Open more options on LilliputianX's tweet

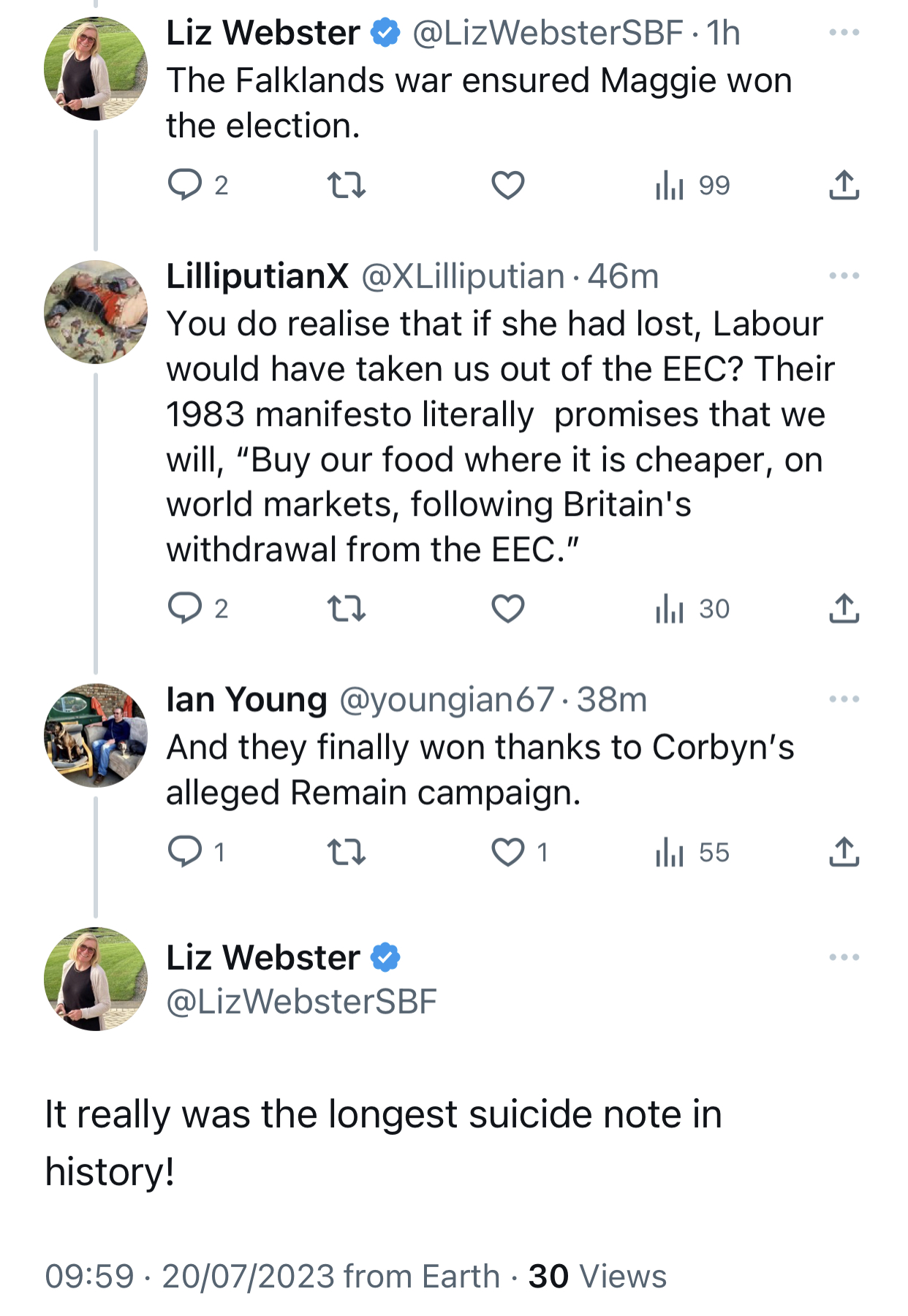click(x=844, y=276)
